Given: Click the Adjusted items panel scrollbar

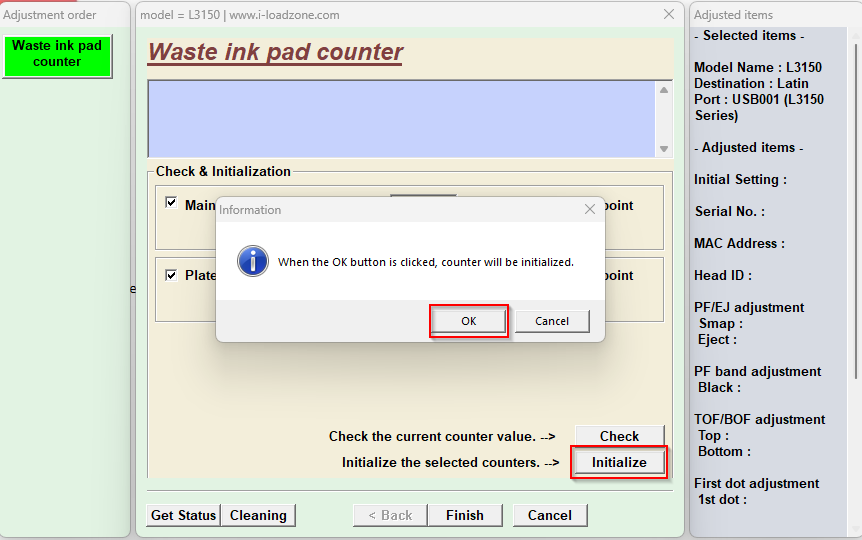Looking at the screenshot, I should pyautogui.click(x=855, y=200).
